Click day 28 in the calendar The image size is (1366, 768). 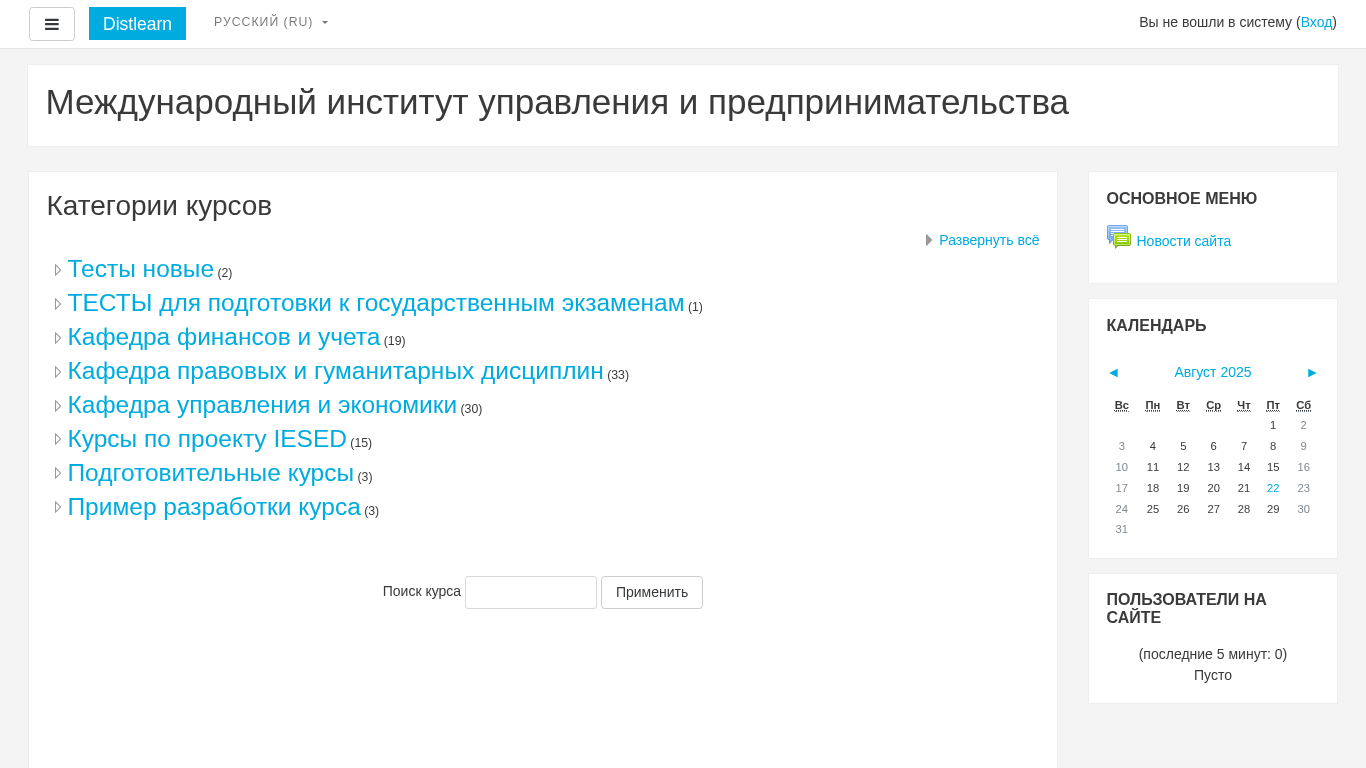[x=1244, y=509]
